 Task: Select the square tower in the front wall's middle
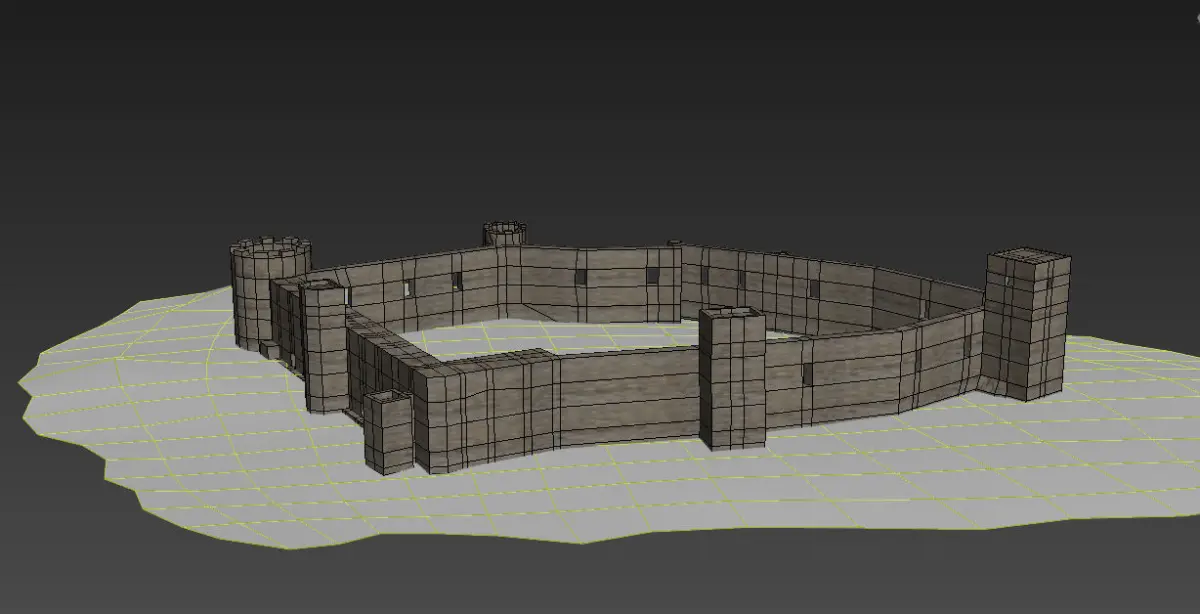(732, 378)
